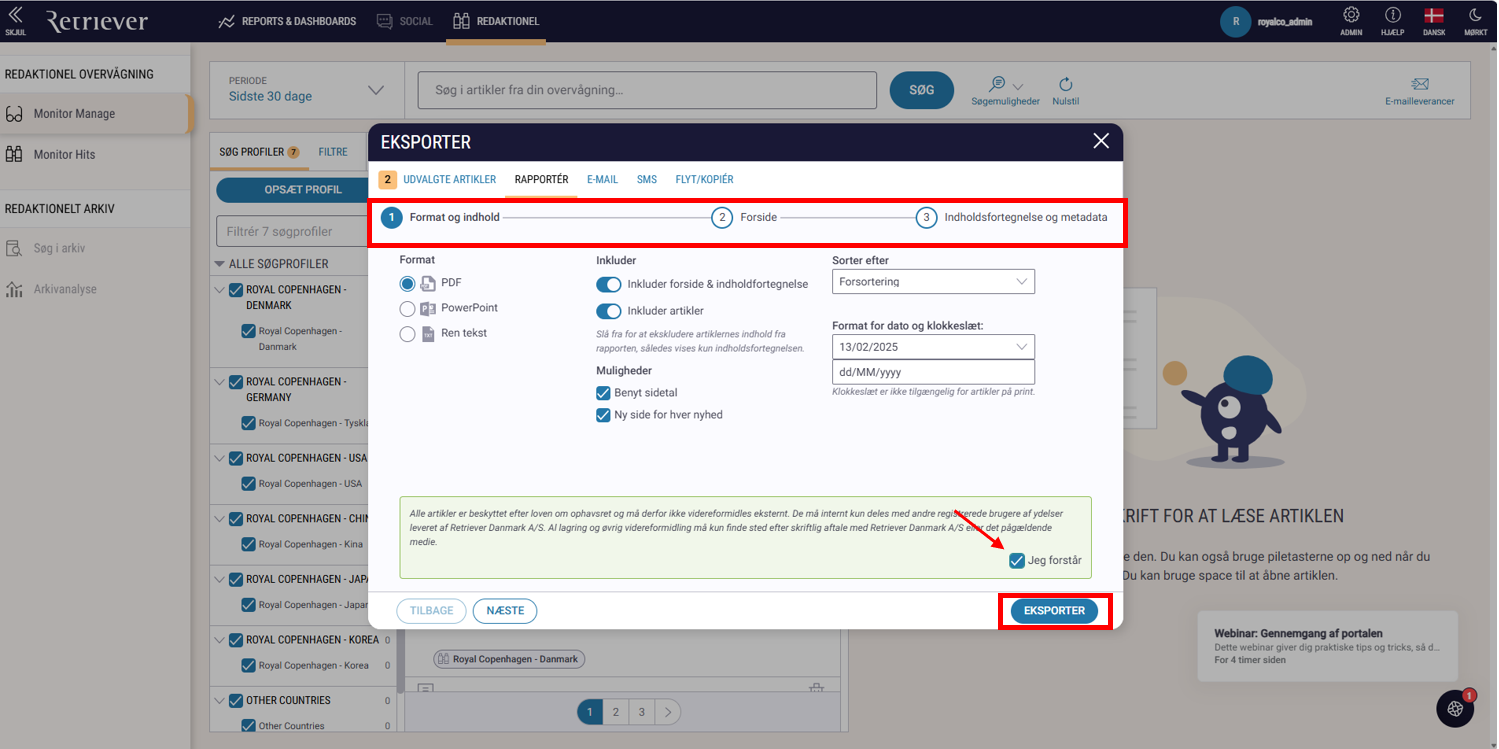
Task: Click the Tilbage button
Action: 431,610
